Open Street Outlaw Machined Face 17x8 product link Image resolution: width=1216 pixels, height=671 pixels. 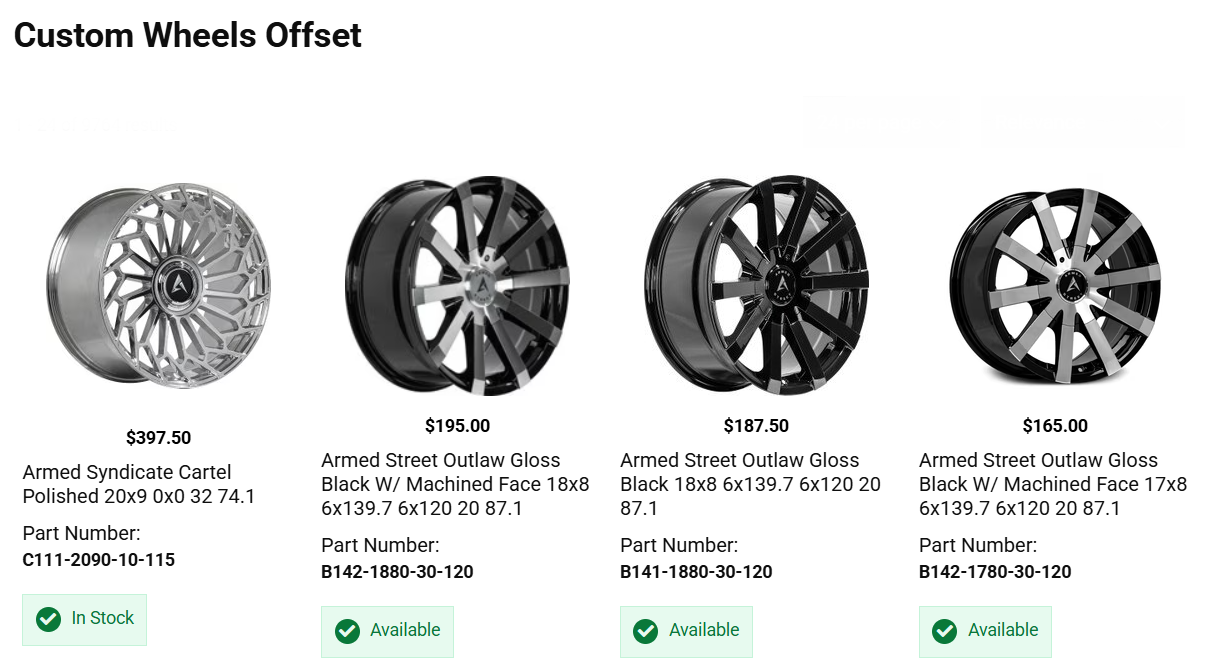pyautogui.click(x=1053, y=484)
